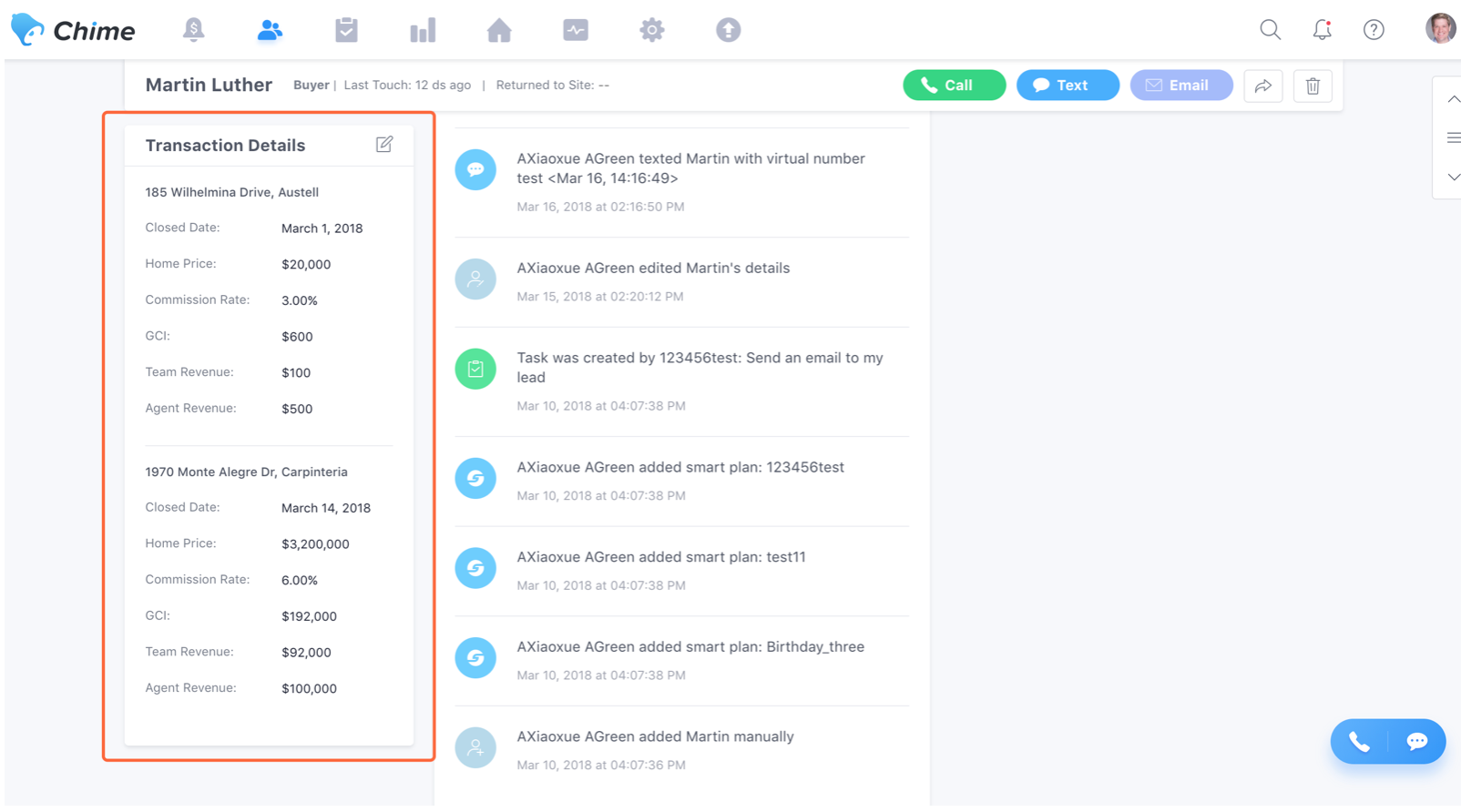Open the Home listings nav icon
Screen dimensions: 1461x812
pos(499,30)
